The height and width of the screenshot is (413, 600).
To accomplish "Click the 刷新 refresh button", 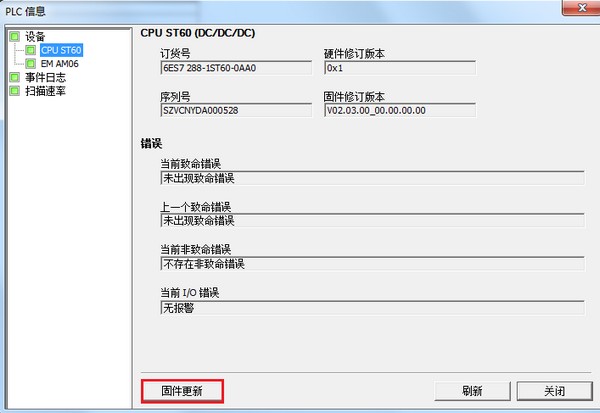I will (x=472, y=391).
